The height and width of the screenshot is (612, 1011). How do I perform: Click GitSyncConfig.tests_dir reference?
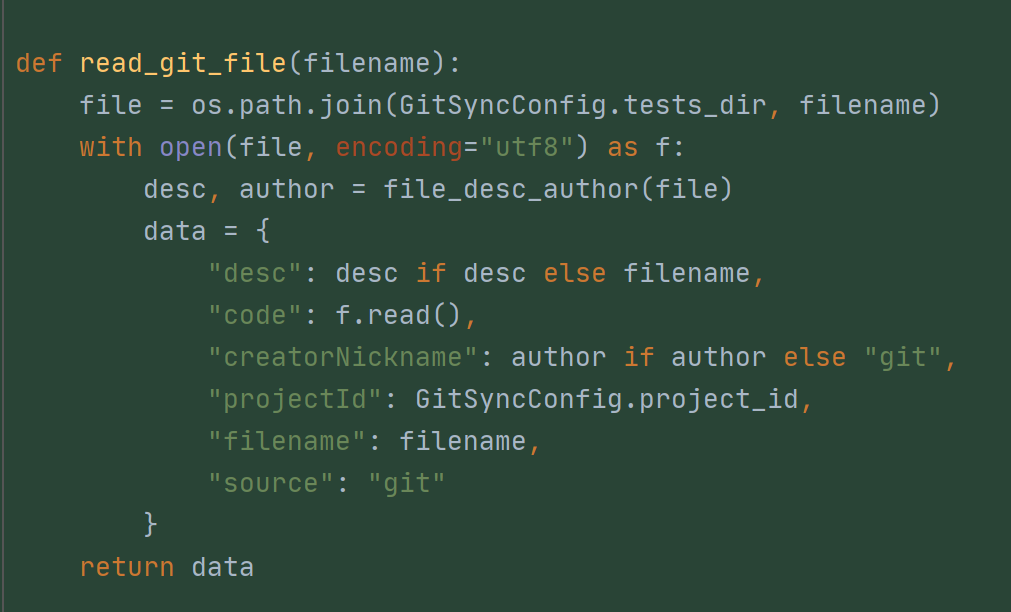tap(583, 105)
